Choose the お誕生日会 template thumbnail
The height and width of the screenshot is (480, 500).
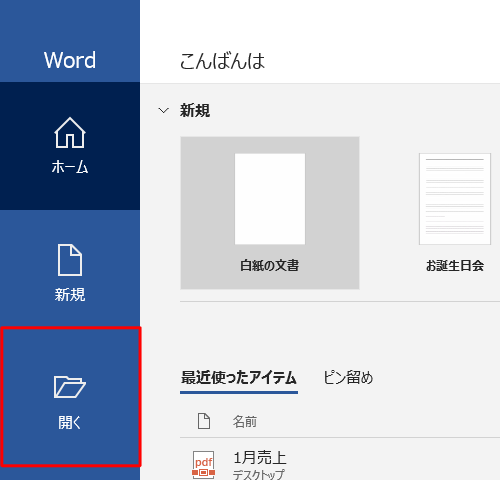point(455,199)
